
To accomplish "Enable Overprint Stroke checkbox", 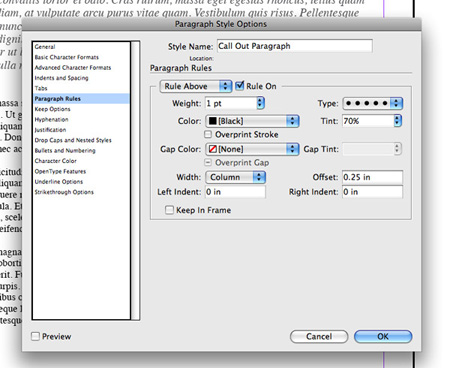I will (x=208, y=134).
